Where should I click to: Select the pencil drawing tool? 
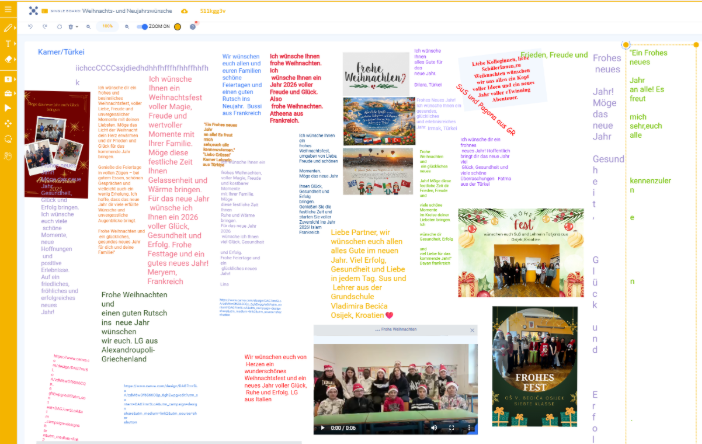8,27
